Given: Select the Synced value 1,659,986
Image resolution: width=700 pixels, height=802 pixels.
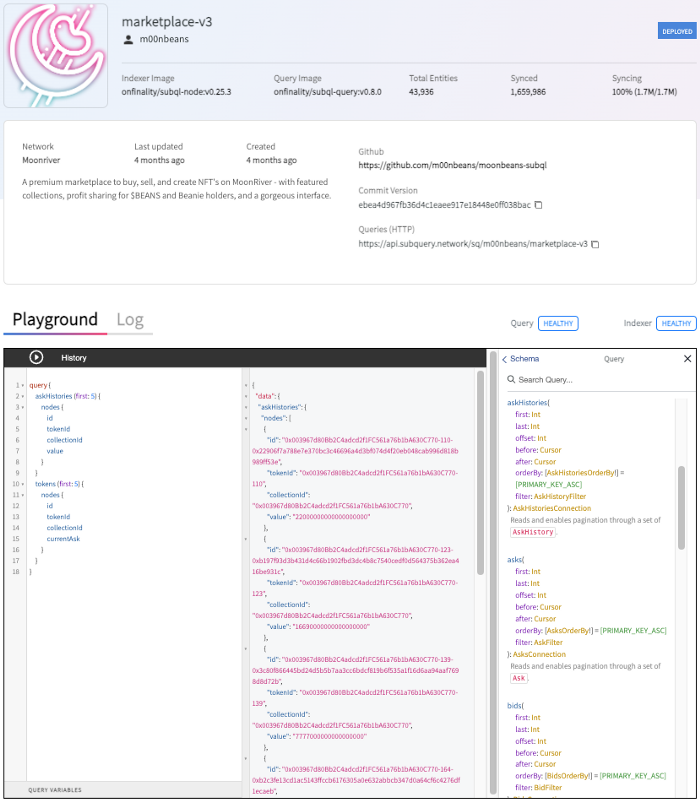Looking at the screenshot, I should [528, 92].
